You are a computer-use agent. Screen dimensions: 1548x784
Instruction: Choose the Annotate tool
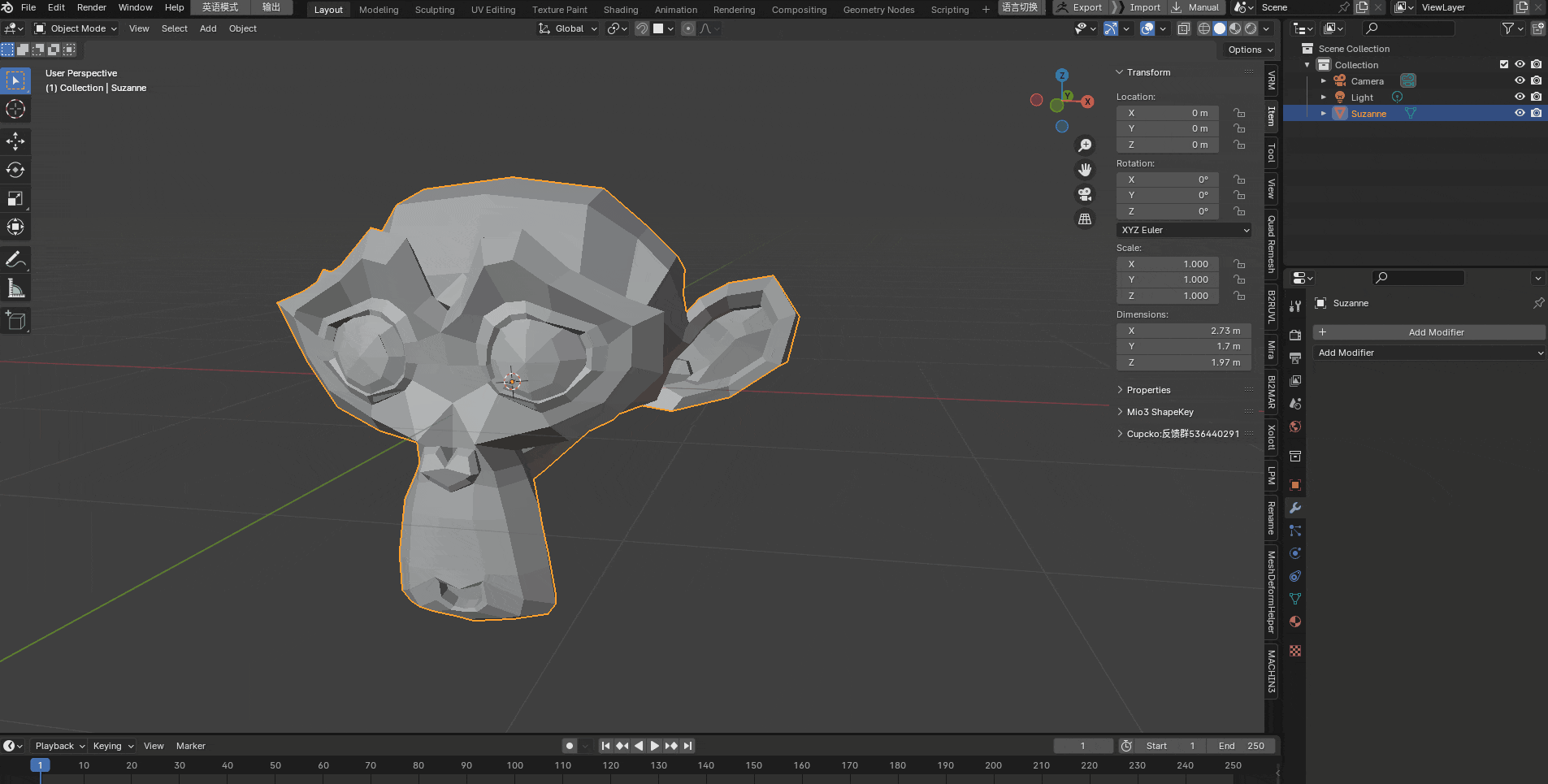(15, 260)
